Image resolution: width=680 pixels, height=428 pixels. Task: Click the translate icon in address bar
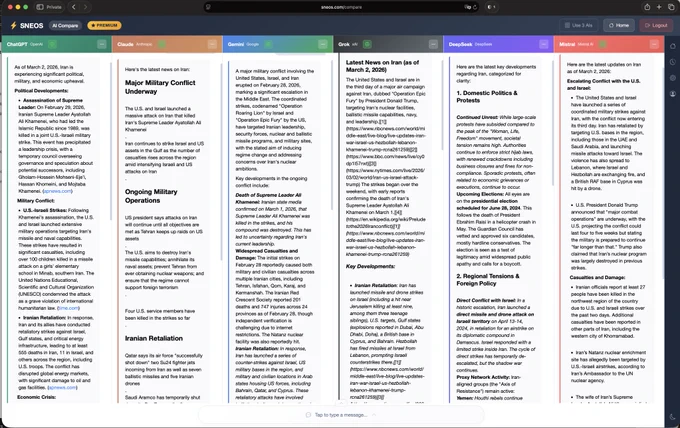pos(467,7)
